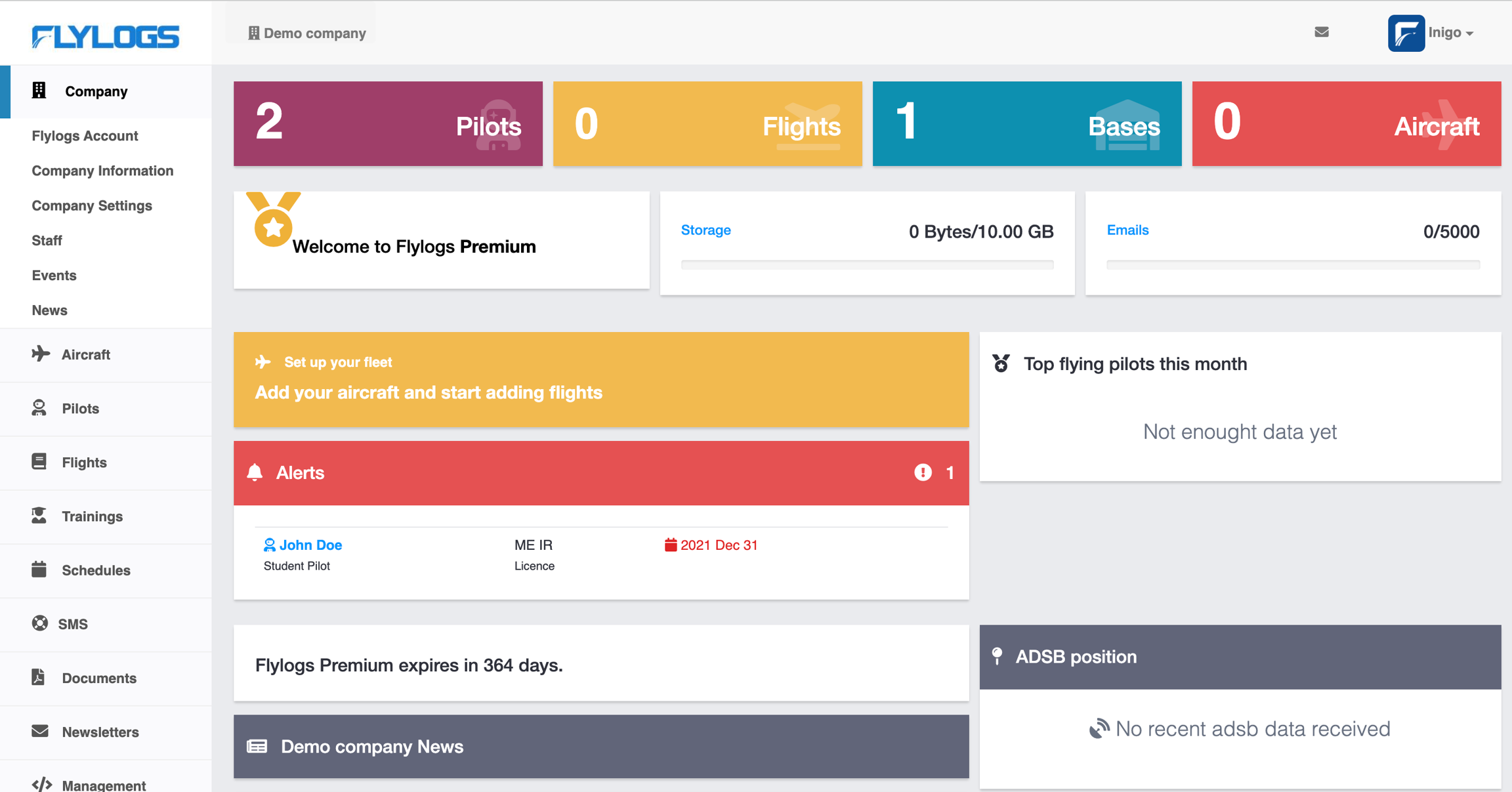The width and height of the screenshot is (1512, 792).
Task: Click the mail envelope icon in header
Action: (x=1322, y=32)
